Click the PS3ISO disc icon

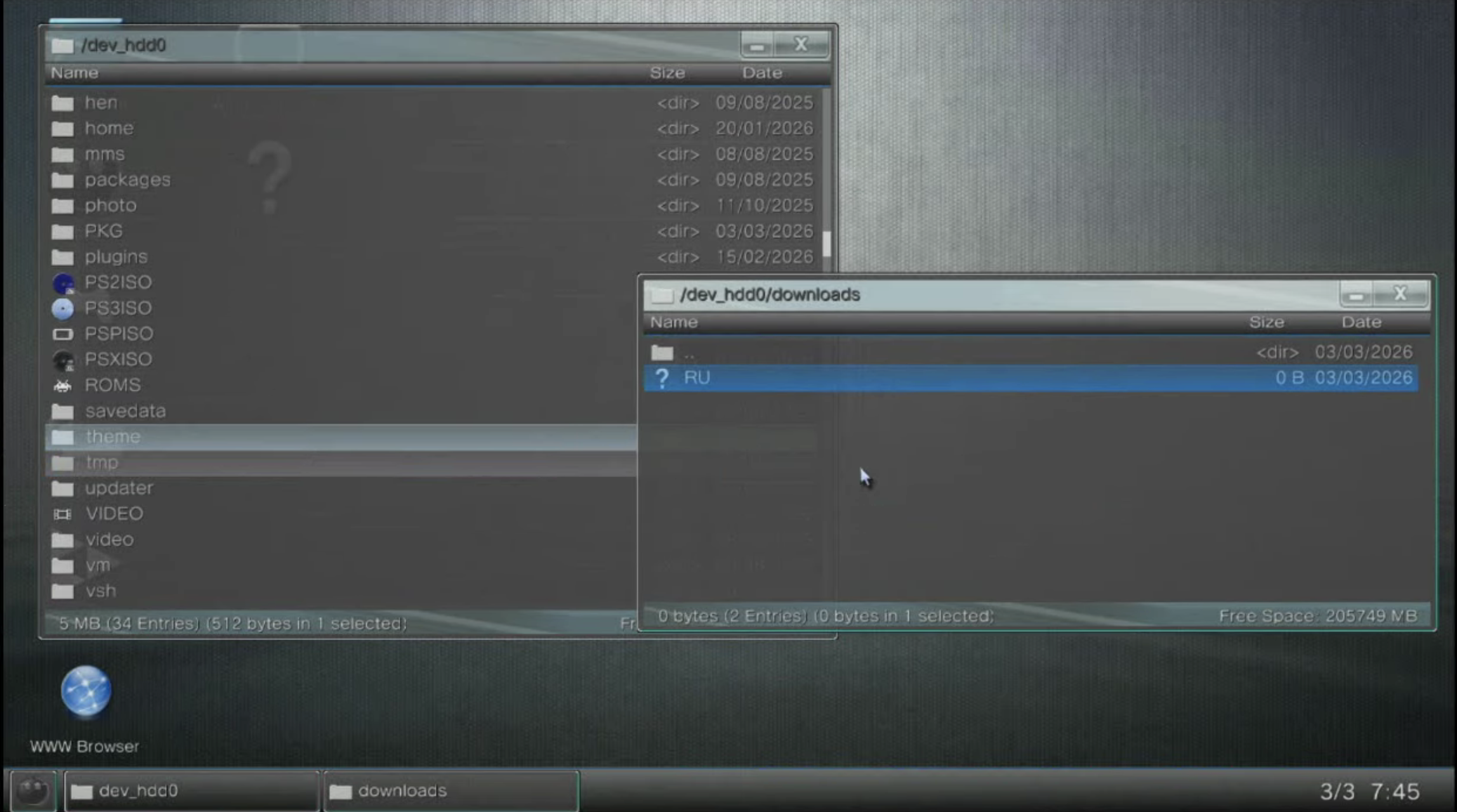pos(63,308)
